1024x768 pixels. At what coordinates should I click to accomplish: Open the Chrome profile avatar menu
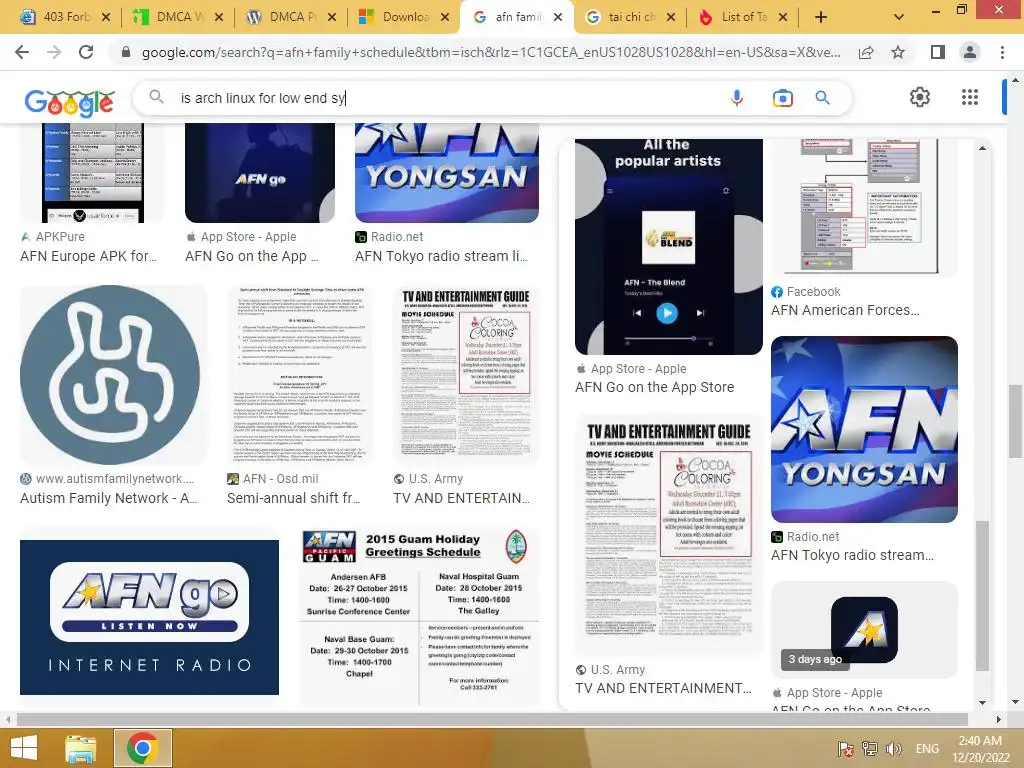tap(970, 52)
